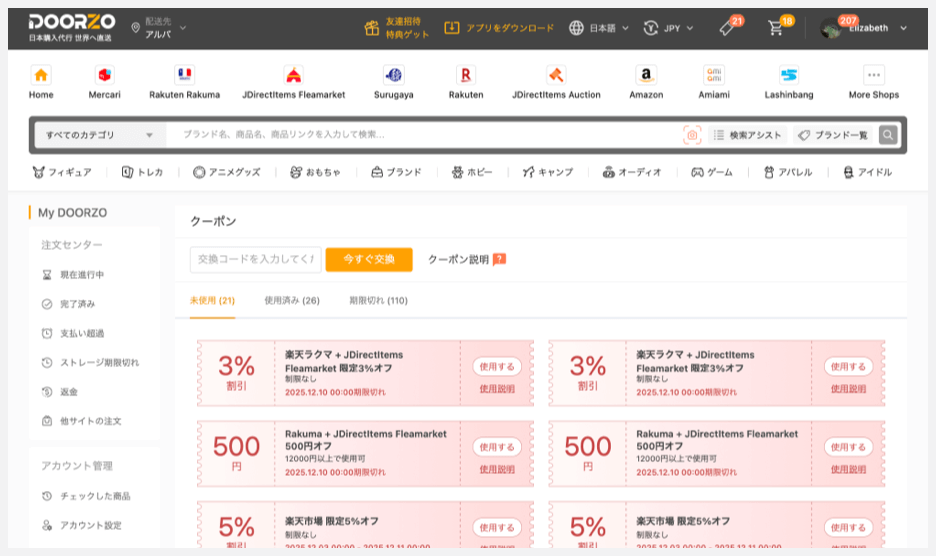The width and height of the screenshot is (936, 556).
Task: Open the Rakuten Rakuma shop
Action: click(x=184, y=82)
